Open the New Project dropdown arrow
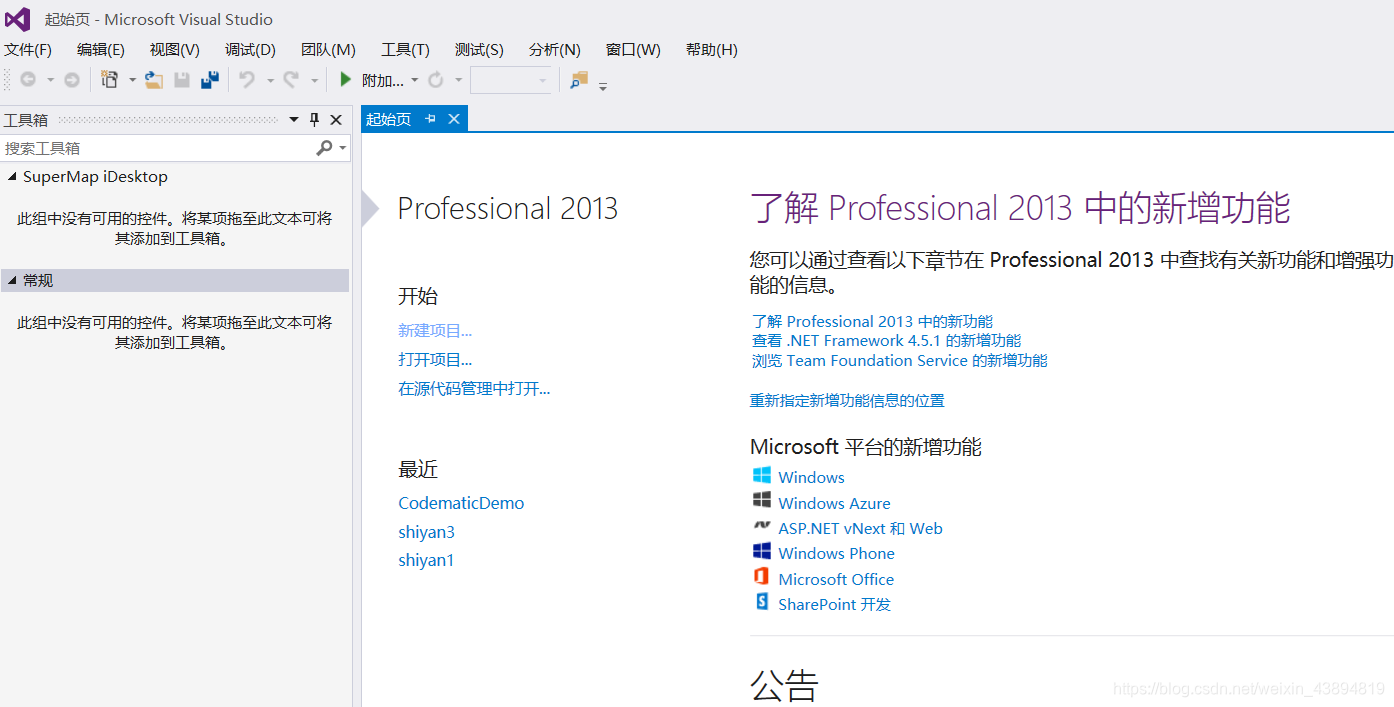The image size is (1394, 707). click(132, 81)
